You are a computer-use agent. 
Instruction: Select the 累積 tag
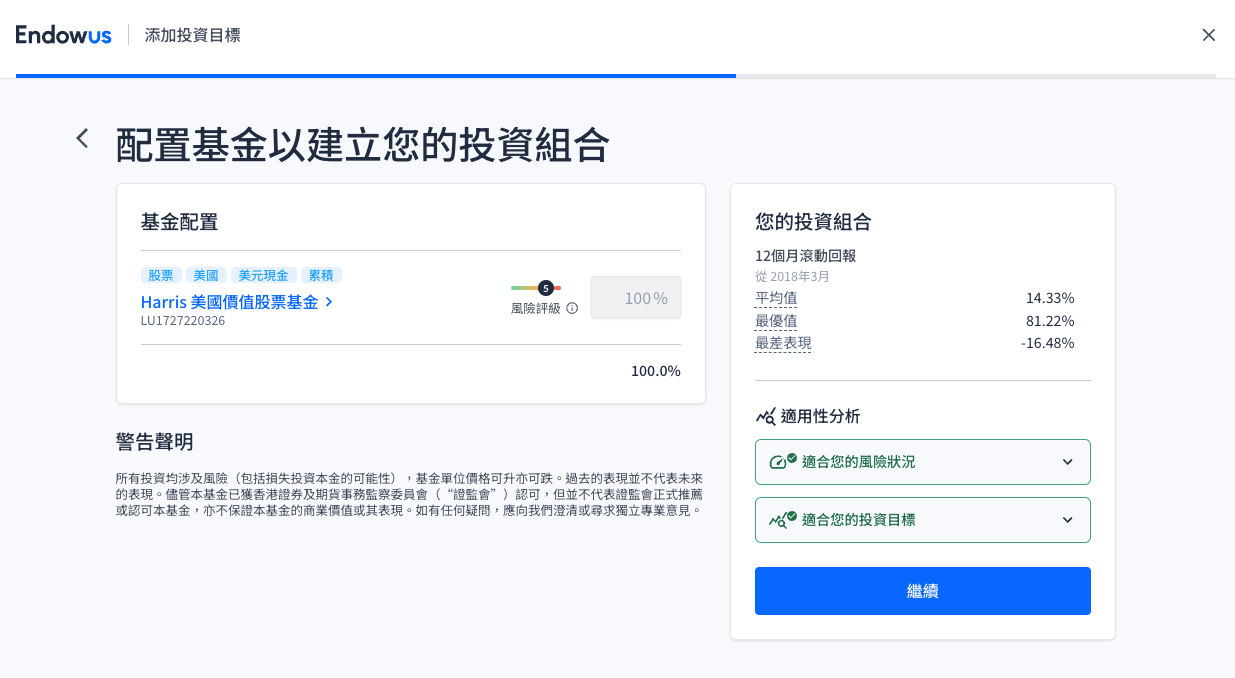(321, 275)
